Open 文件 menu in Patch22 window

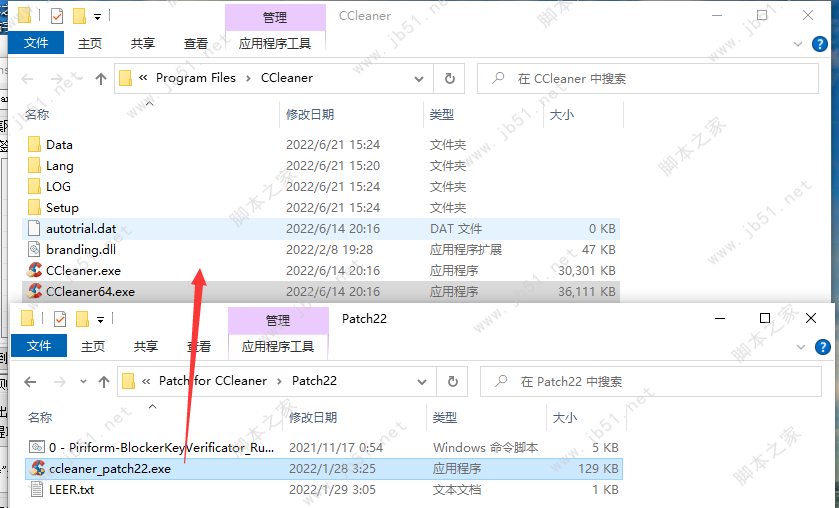point(39,346)
